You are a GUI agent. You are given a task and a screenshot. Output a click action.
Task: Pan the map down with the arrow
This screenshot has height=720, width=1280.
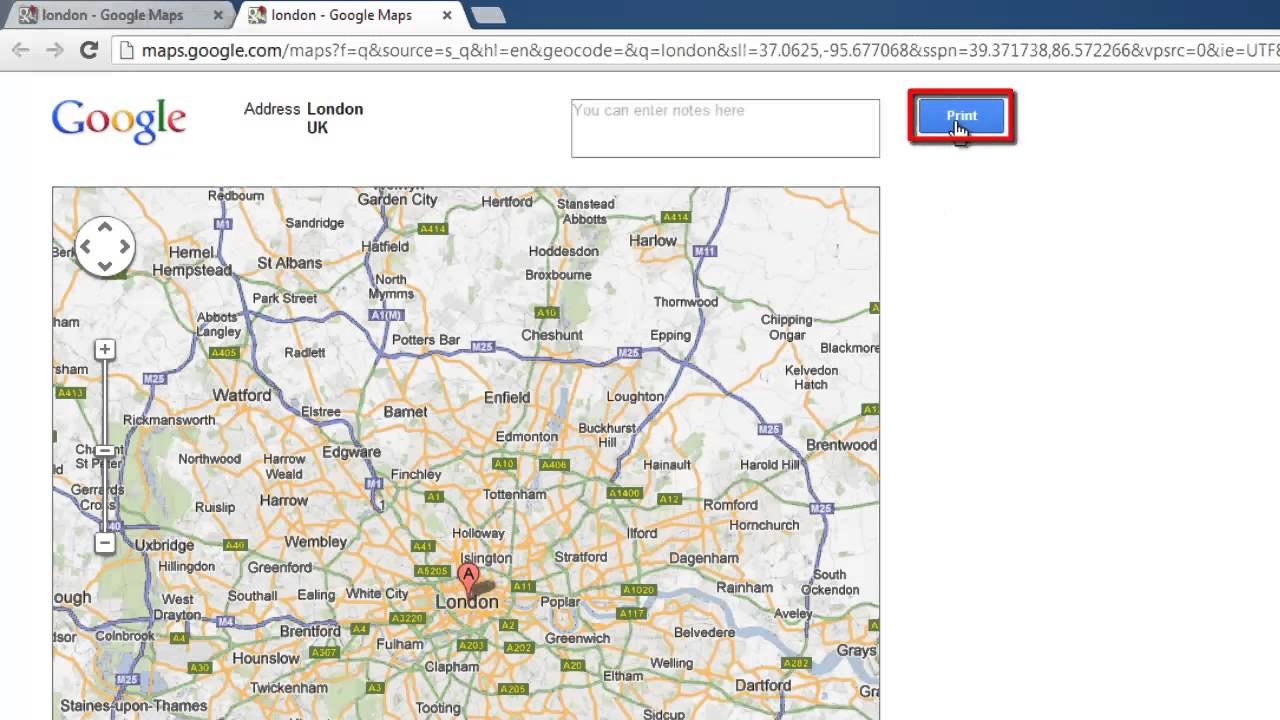[105, 265]
